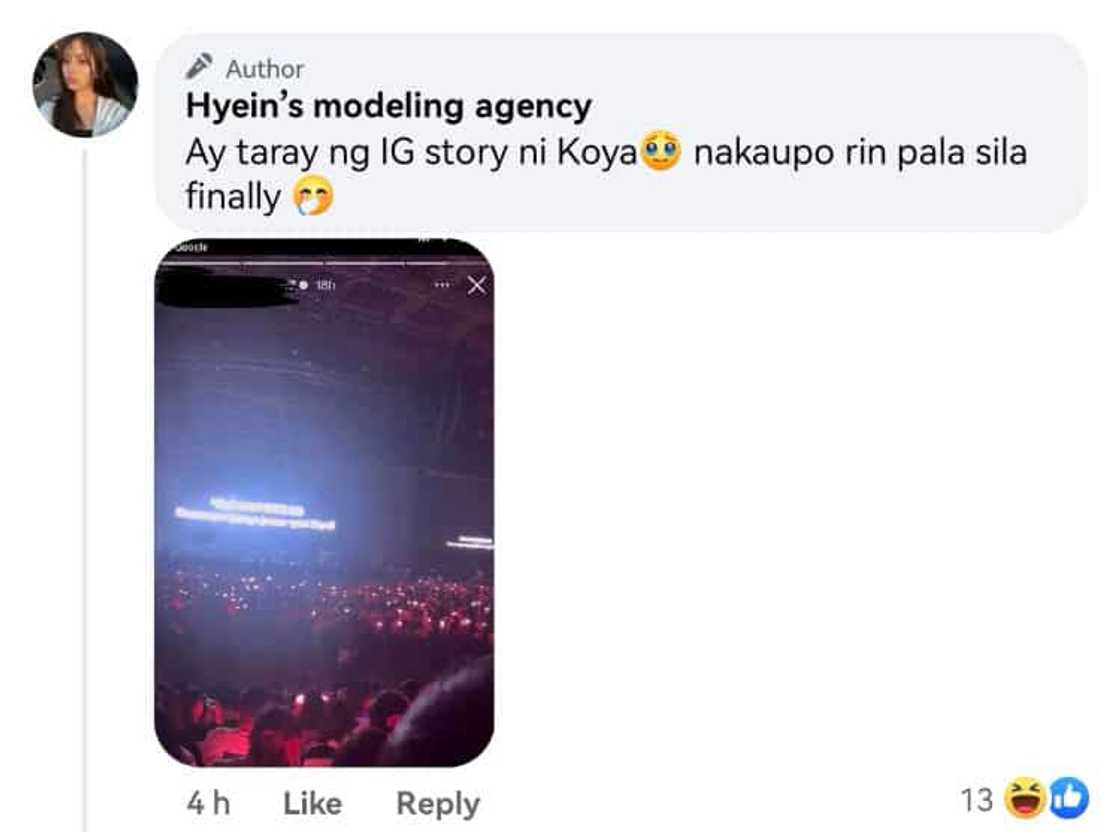Open the three-dots menu in story

tap(442, 285)
